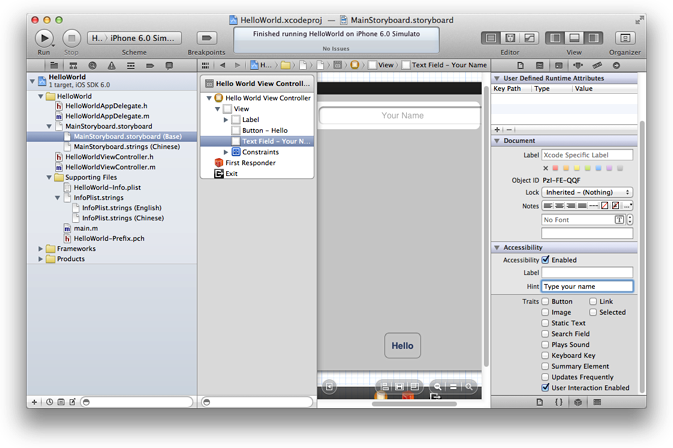The image size is (673, 448).
Task: Click the add file plus icon below navigator
Action: click(35, 401)
